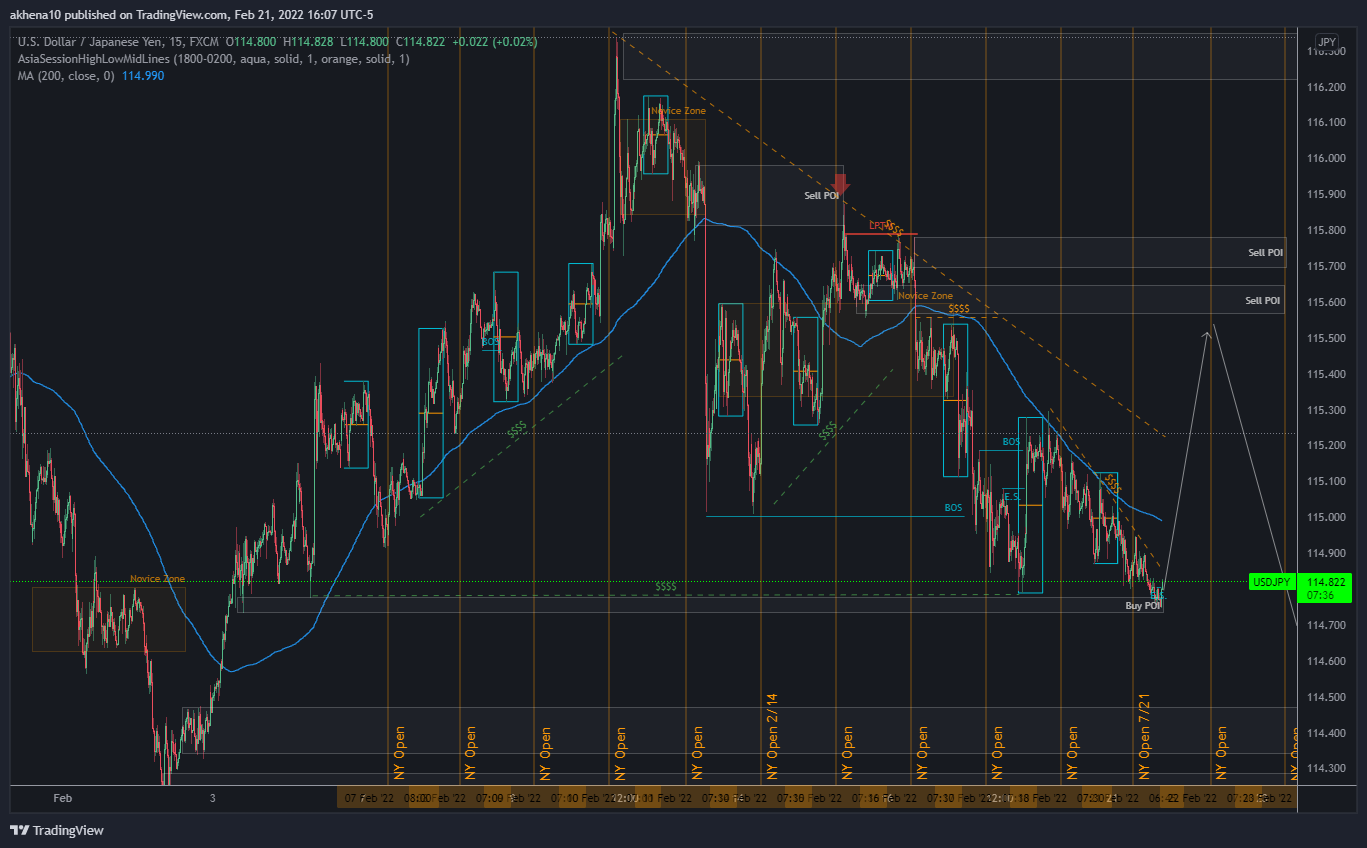The image size is (1367, 848).
Task: Click the 114.900 price axis label
Action: [x=1325, y=554]
